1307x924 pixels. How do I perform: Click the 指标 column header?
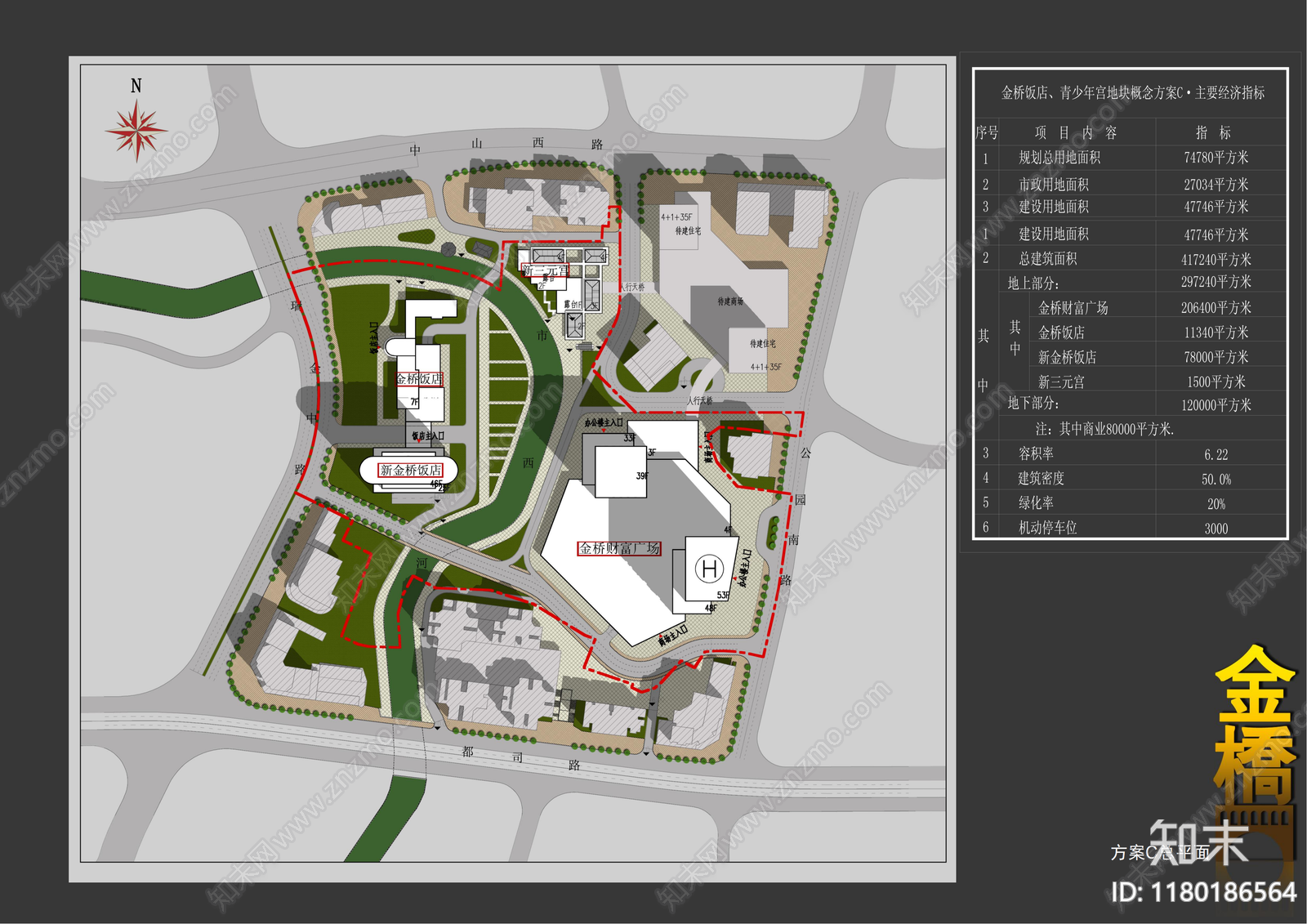point(1214,132)
